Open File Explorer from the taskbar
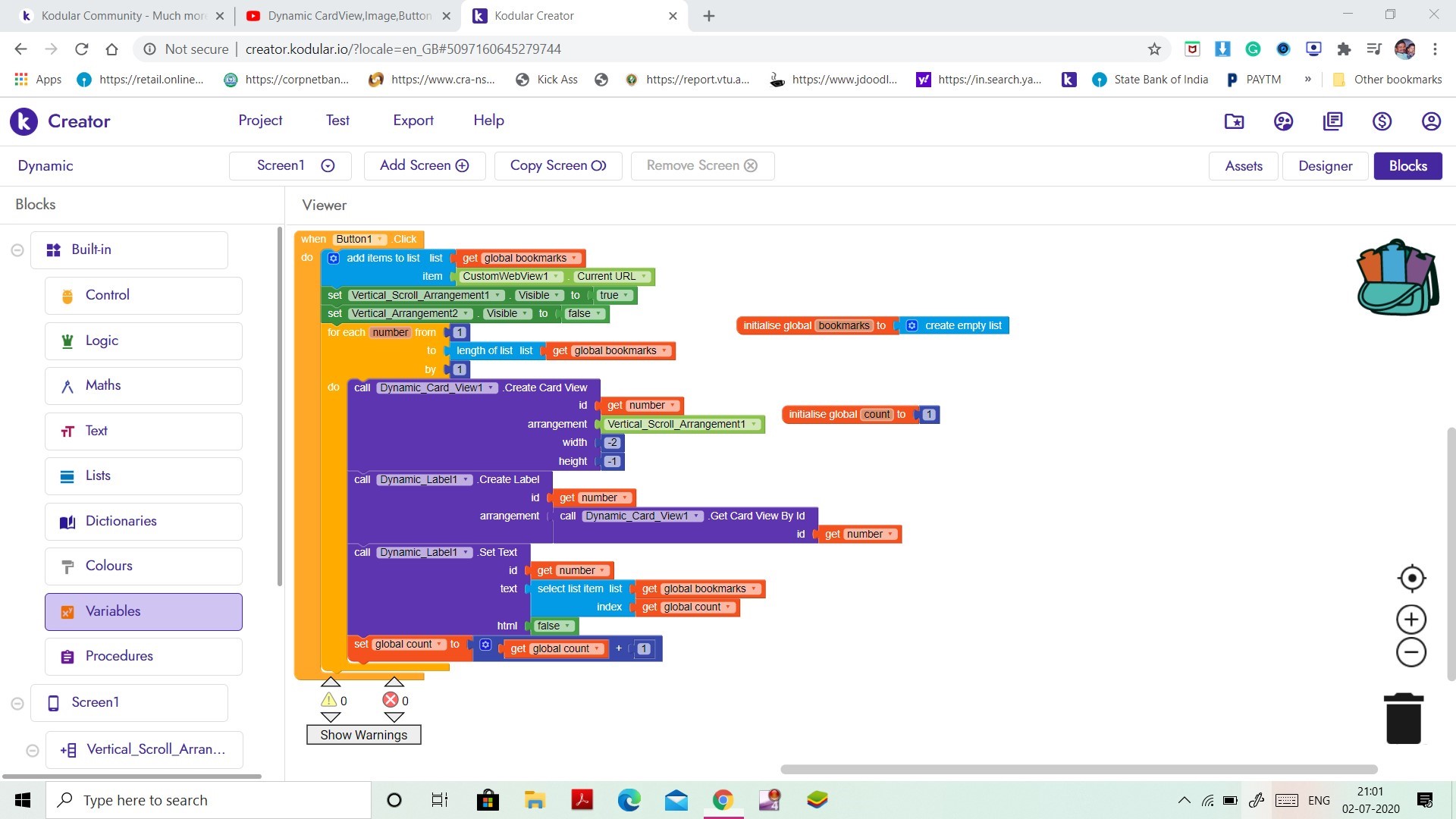The image size is (1456, 819). (x=535, y=800)
